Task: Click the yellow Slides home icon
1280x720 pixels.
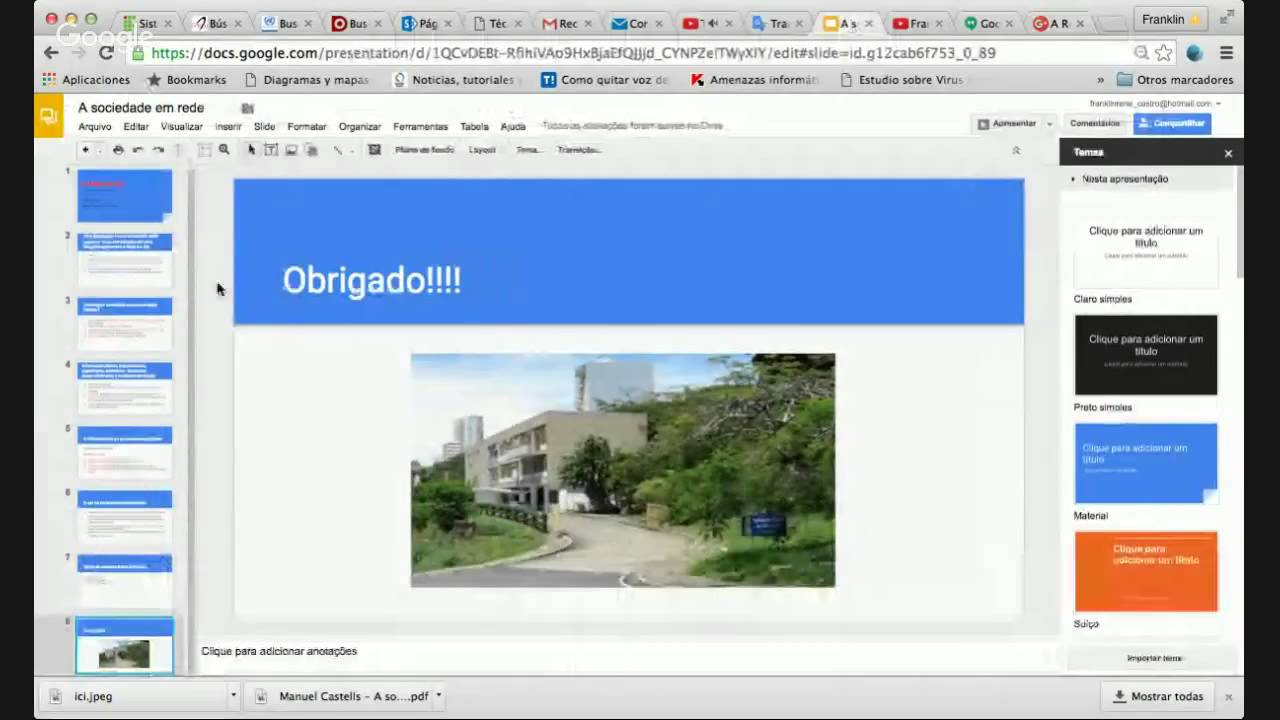Action: (48, 116)
